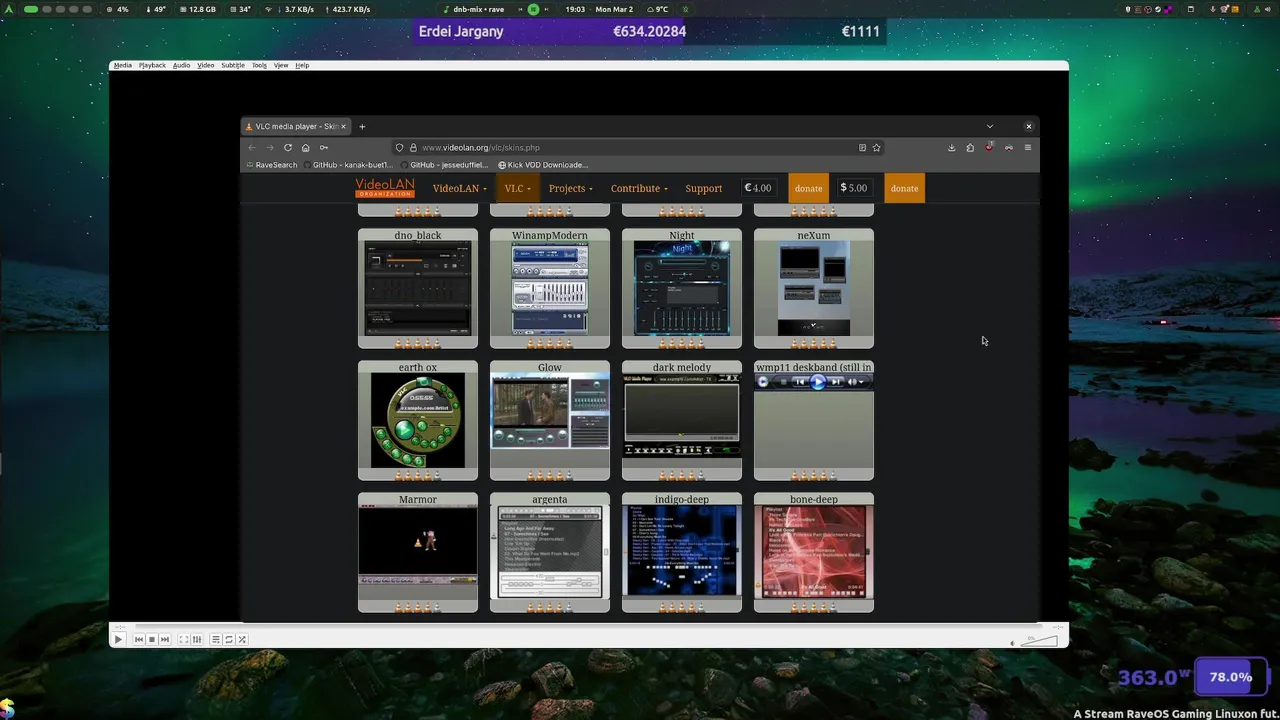The height and width of the screenshot is (720, 1280).
Task: Toggle reader view in address bar
Action: coord(862,147)
